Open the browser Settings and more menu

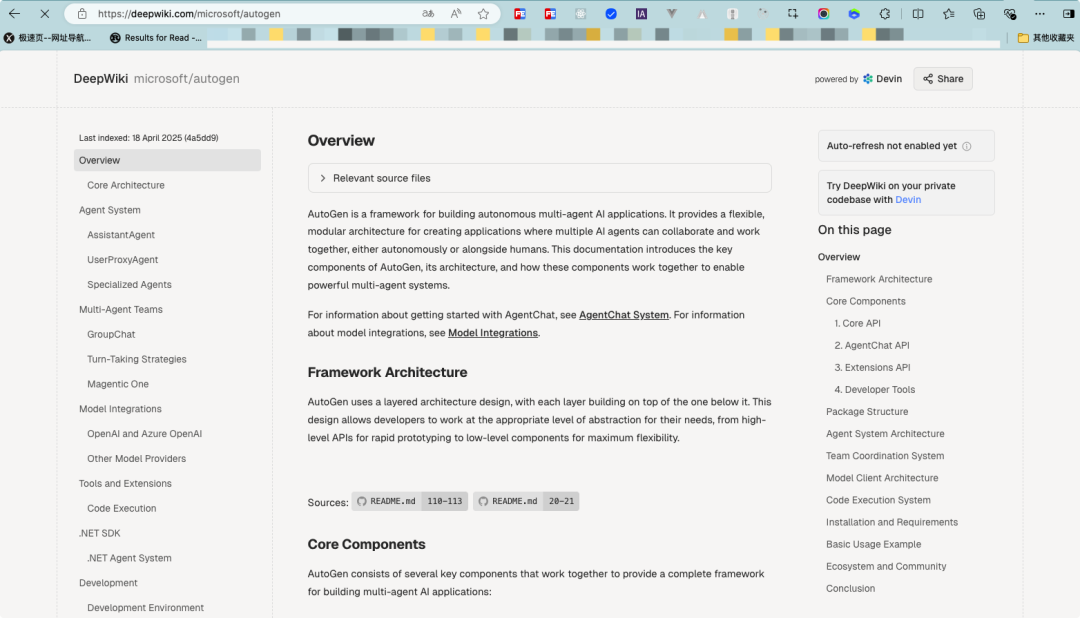coord(1040,14)
